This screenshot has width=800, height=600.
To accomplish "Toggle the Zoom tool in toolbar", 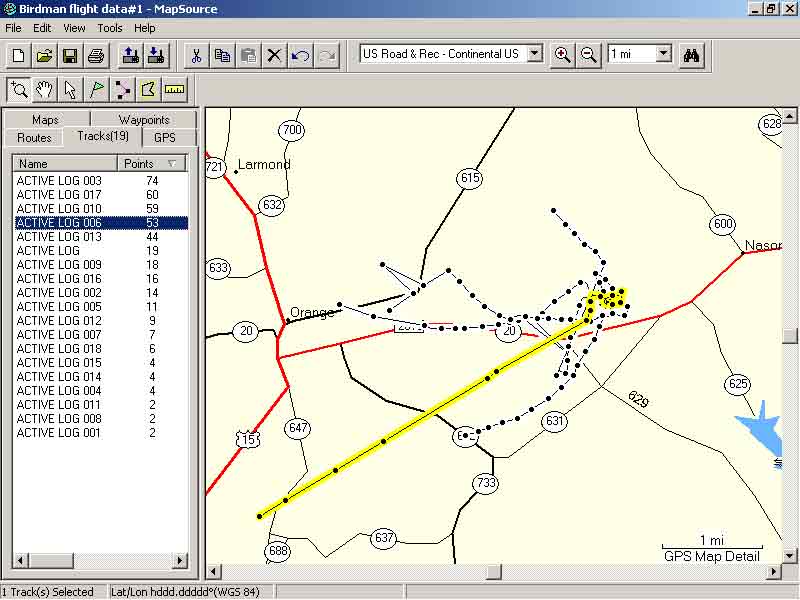I will (x=18, y=90).
